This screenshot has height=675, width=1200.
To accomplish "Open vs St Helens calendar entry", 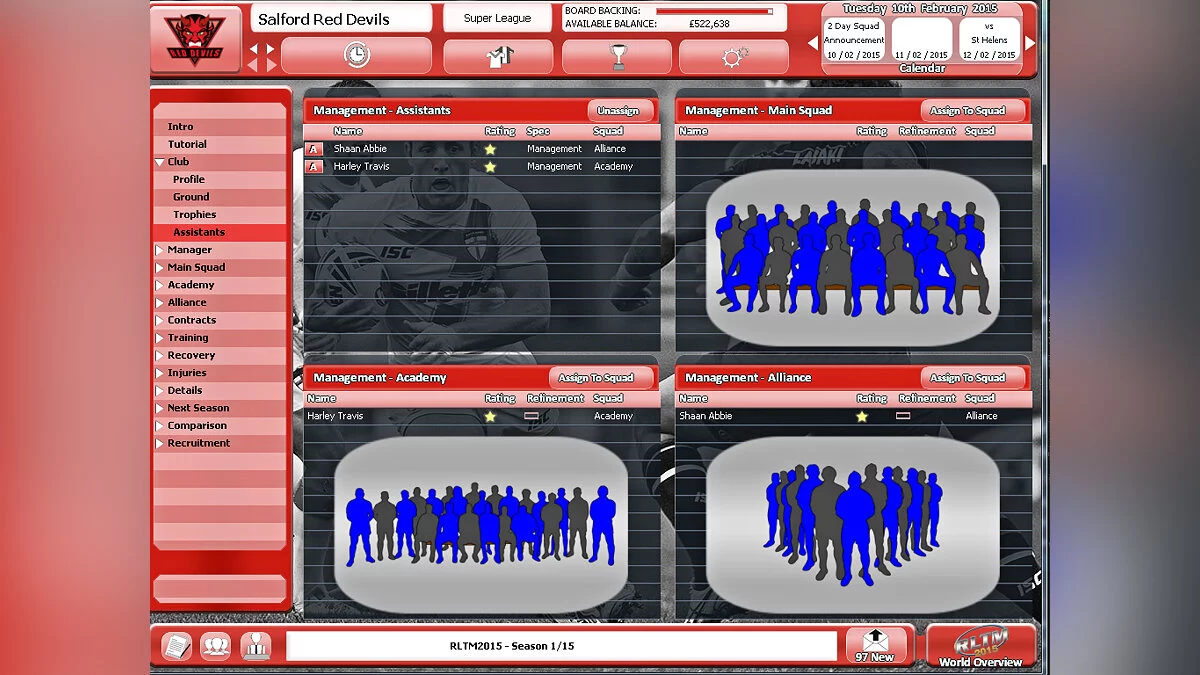I will [x=989, y=40].
